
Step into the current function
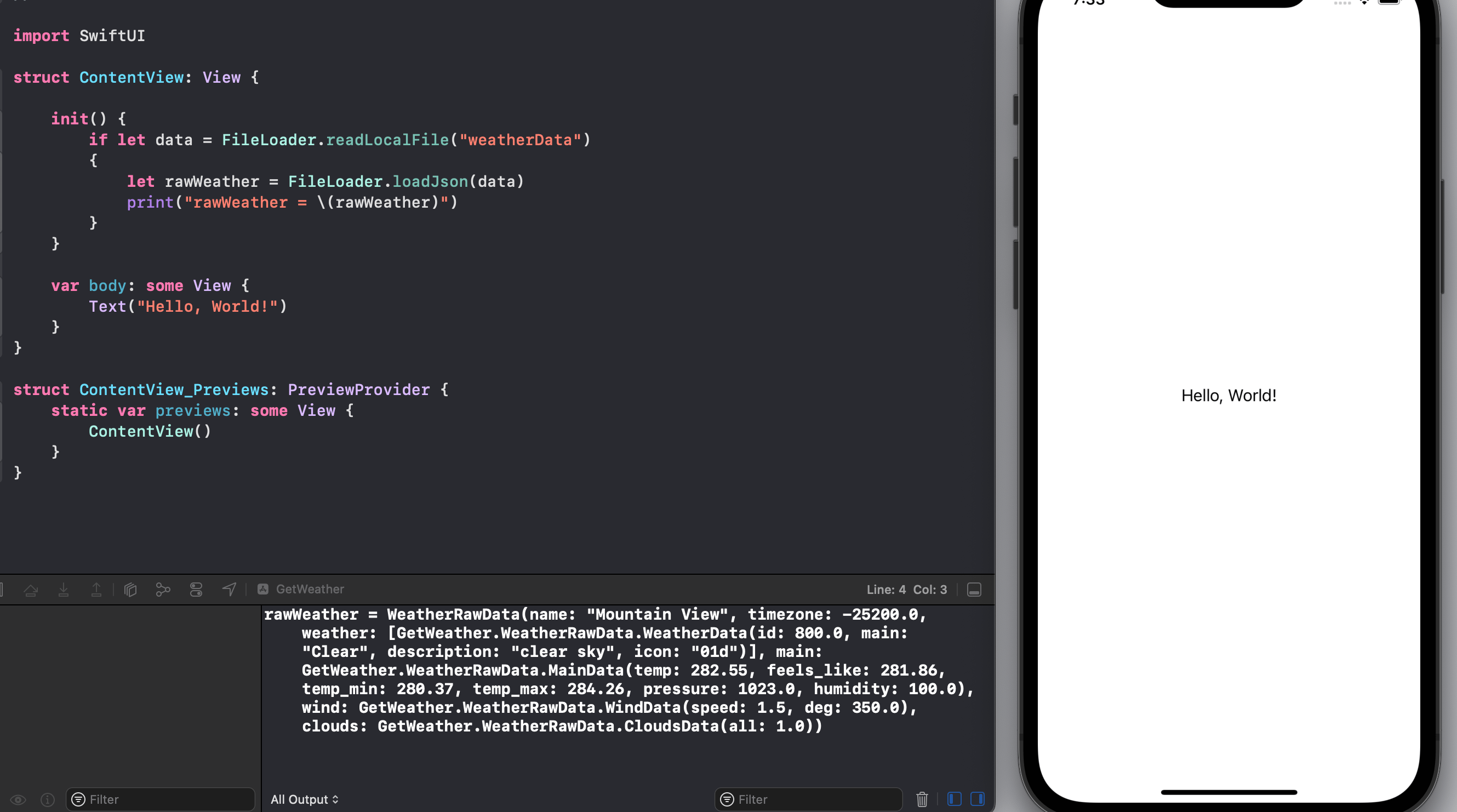[64, 589]
